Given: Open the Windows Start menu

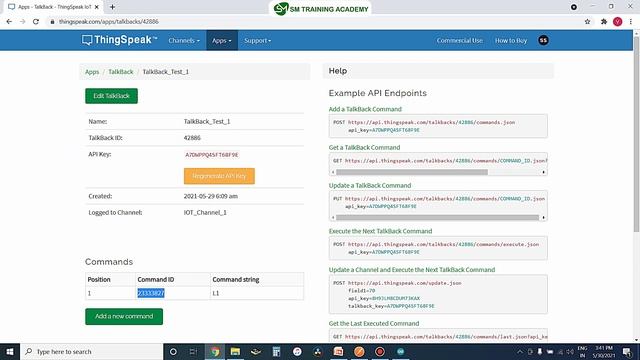Looking at the screenshot, I should tap(10, 351).
